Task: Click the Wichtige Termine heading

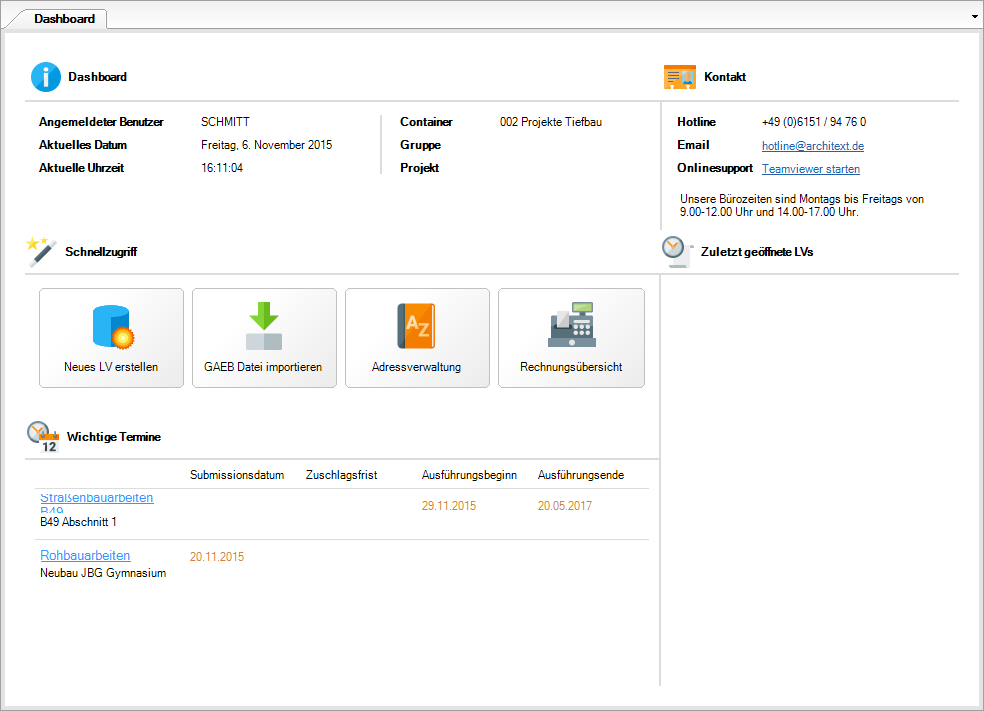Action: pos(114,437)
